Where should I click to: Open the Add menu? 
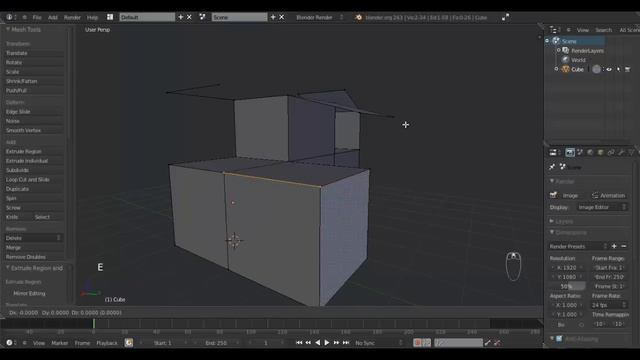pyautogui.click(x=53, y=18)
